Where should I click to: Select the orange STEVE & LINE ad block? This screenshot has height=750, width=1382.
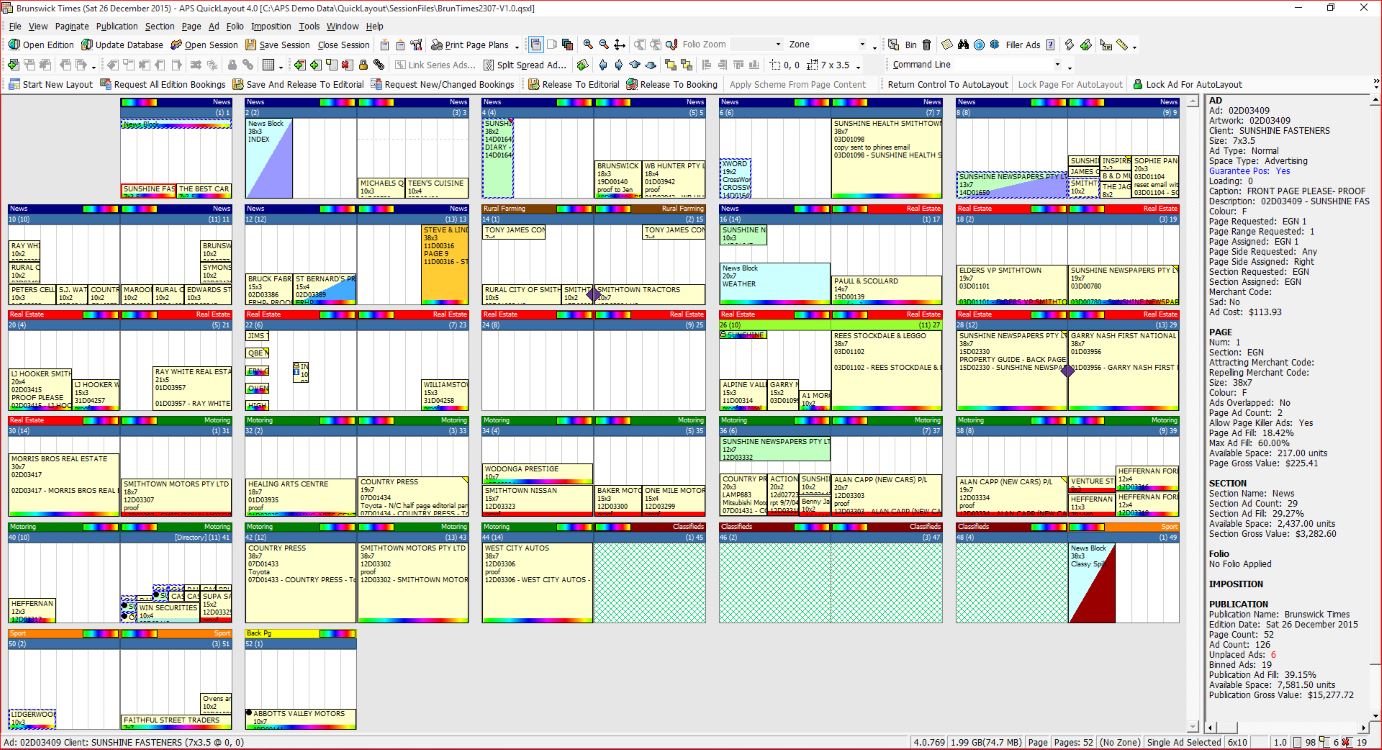[444, 265]
